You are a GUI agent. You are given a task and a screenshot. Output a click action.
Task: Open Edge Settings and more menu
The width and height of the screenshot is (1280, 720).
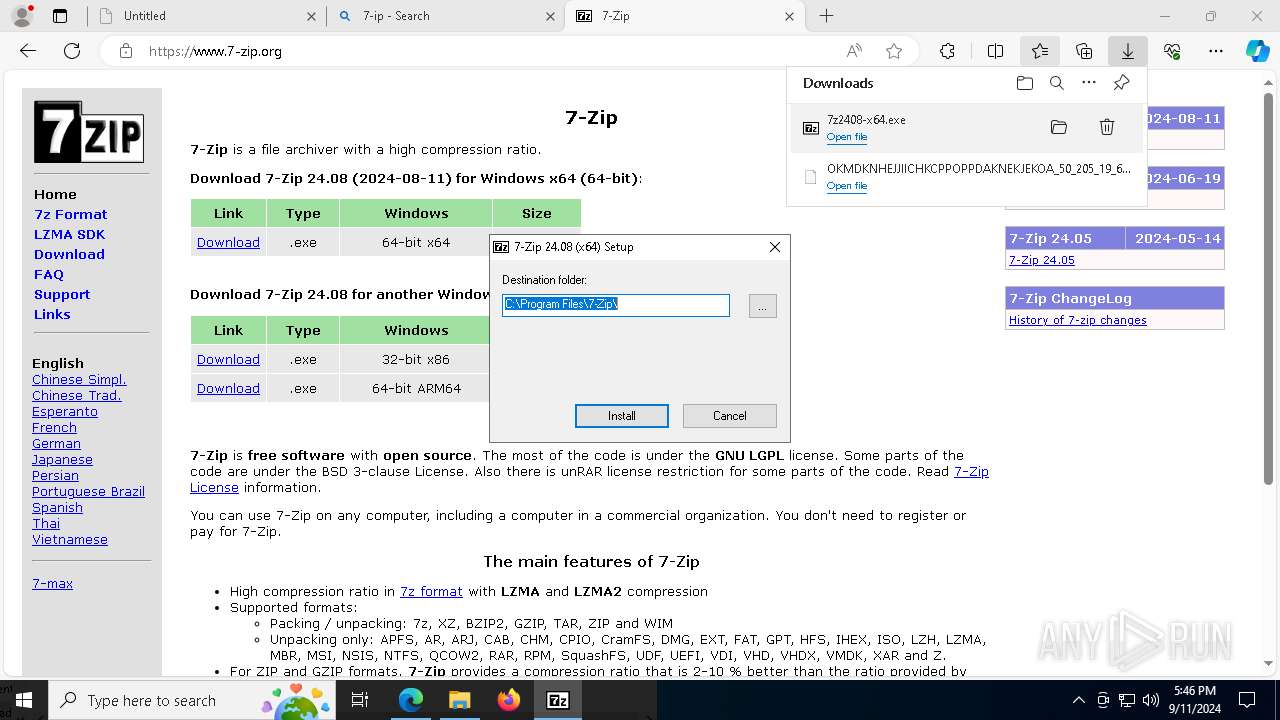point(1216,51)
